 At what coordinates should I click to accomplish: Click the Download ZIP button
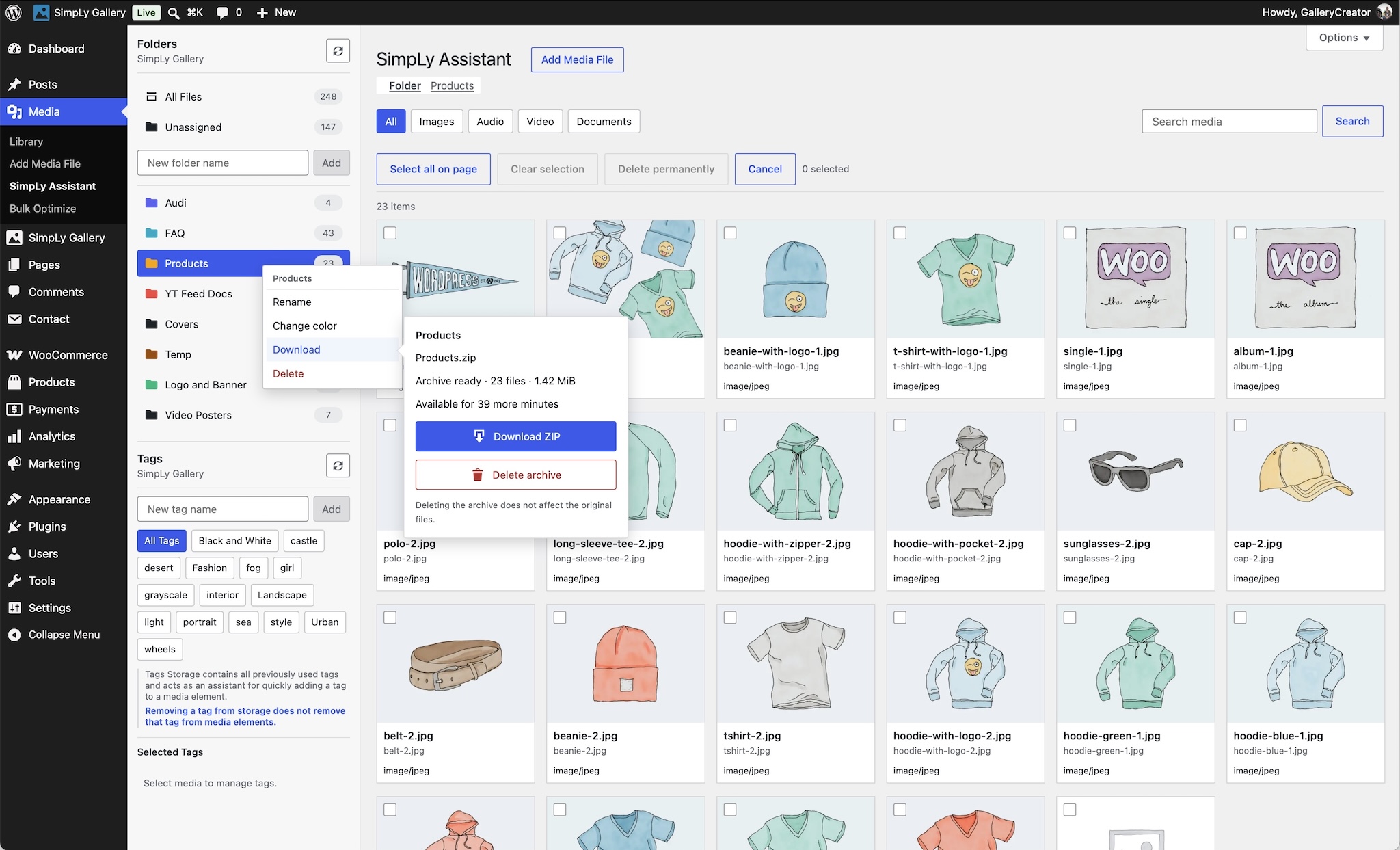[x=515, y=436]
